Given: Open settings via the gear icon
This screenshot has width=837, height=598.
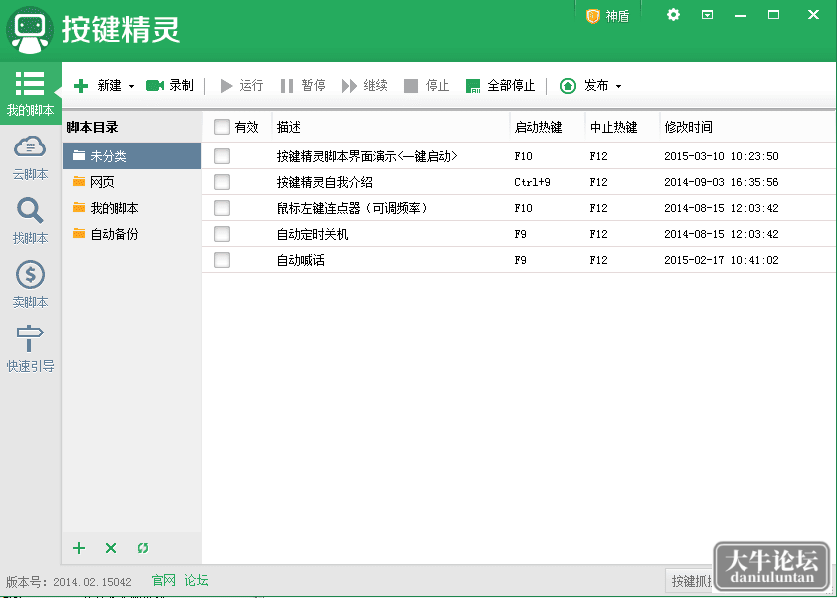Looking at the screenshot, I should (673, 15).
